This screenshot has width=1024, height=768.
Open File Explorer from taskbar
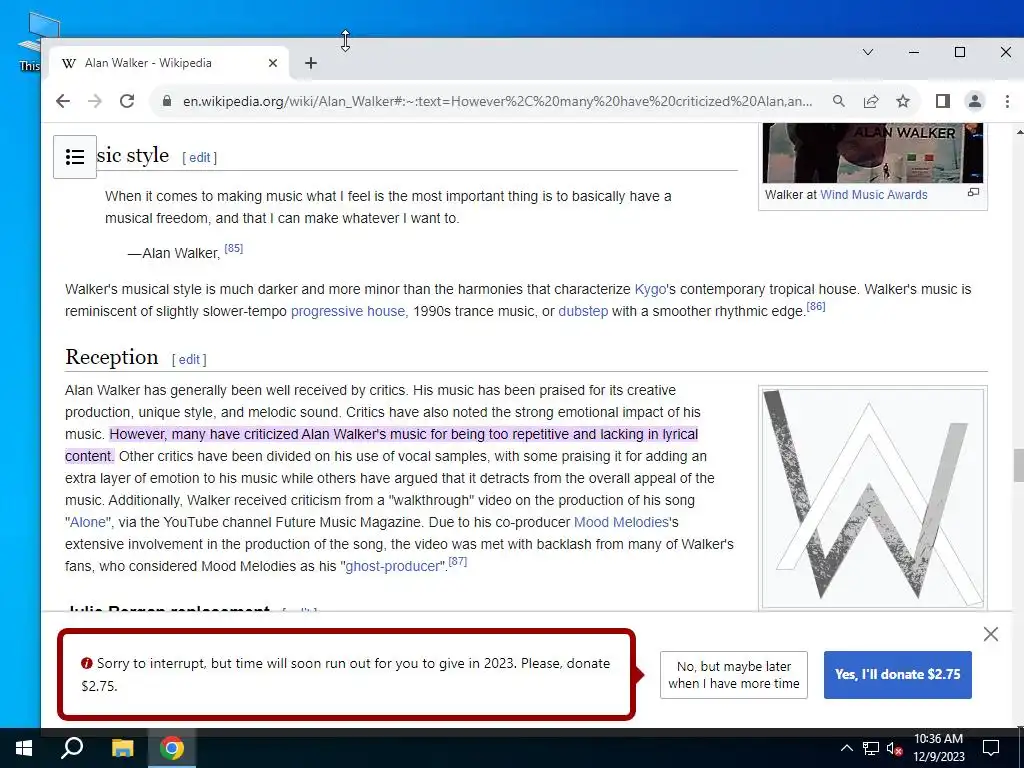click(x=122, y=748)
